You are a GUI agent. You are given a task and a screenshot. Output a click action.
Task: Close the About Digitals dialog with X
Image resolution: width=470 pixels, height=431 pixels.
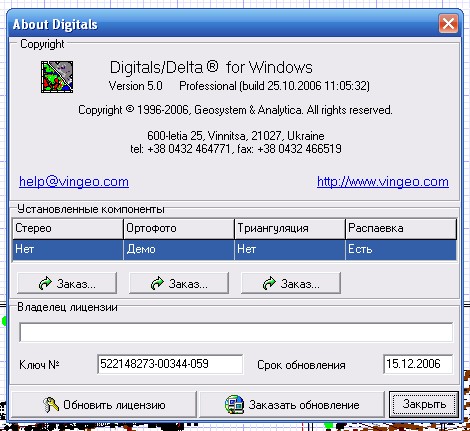pyautogui.click(x=448, y=24)
